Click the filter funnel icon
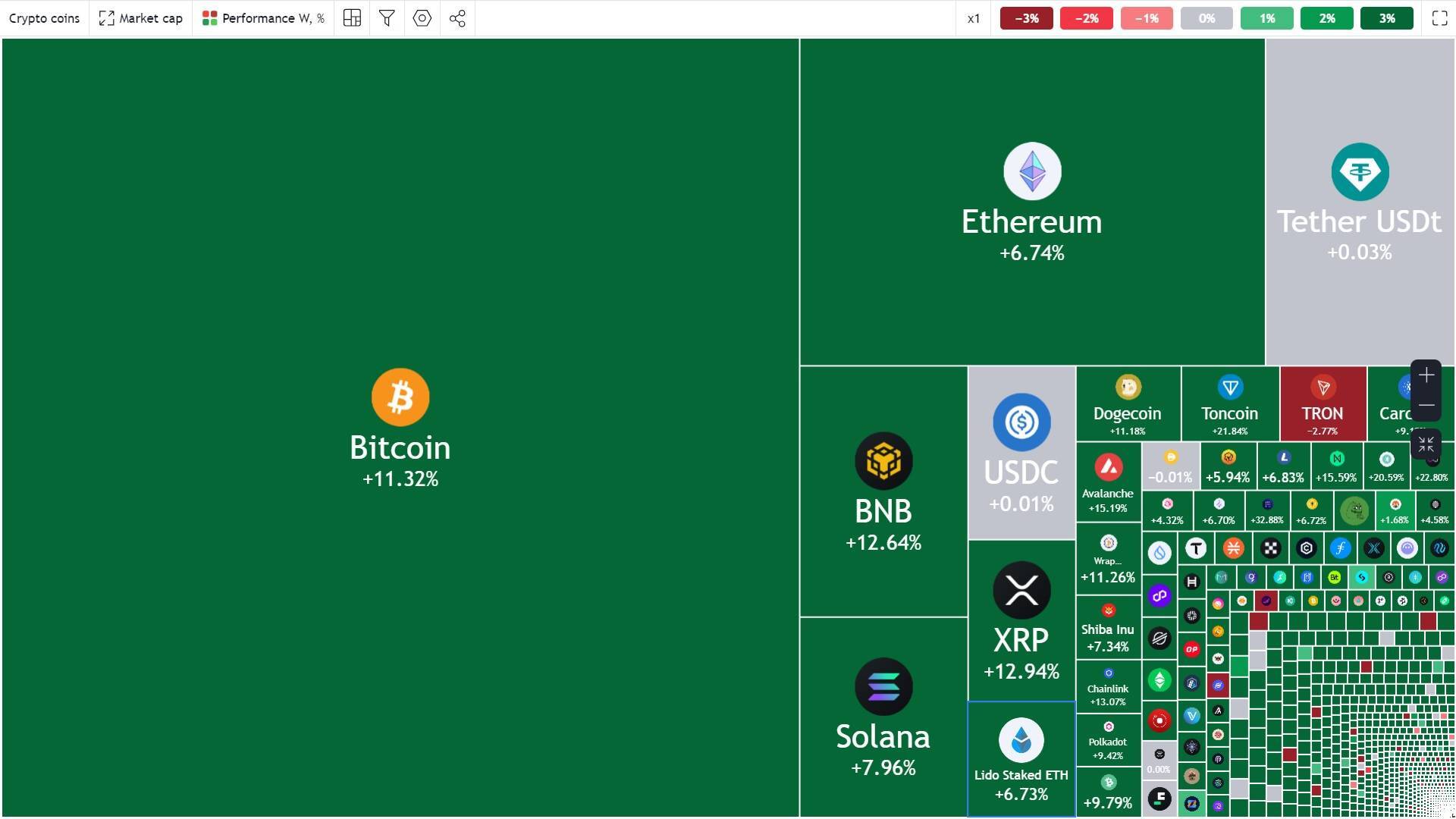 click(x=388, y=17)
